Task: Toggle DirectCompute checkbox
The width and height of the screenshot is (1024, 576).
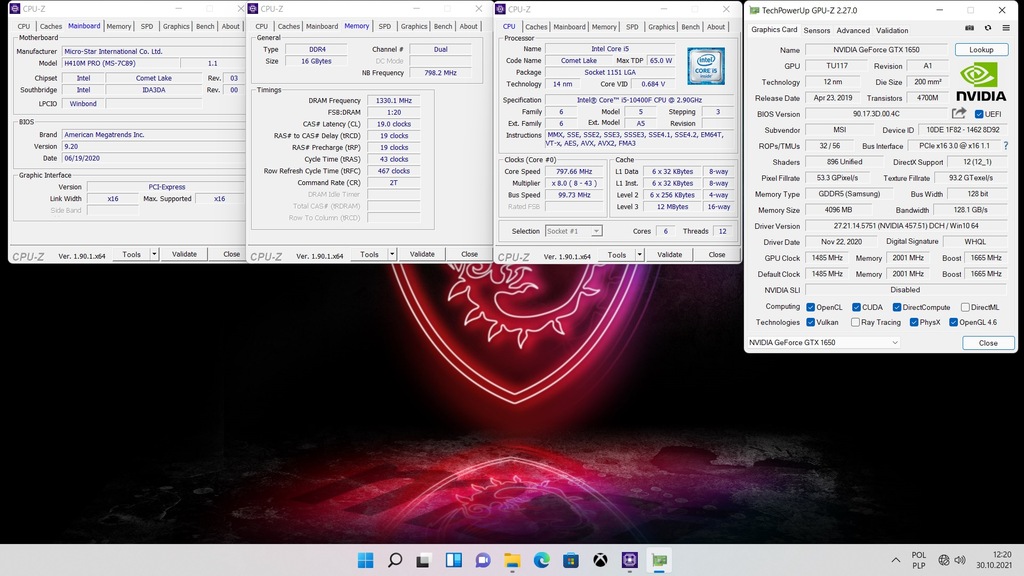Action: click(x=897, y=307)
